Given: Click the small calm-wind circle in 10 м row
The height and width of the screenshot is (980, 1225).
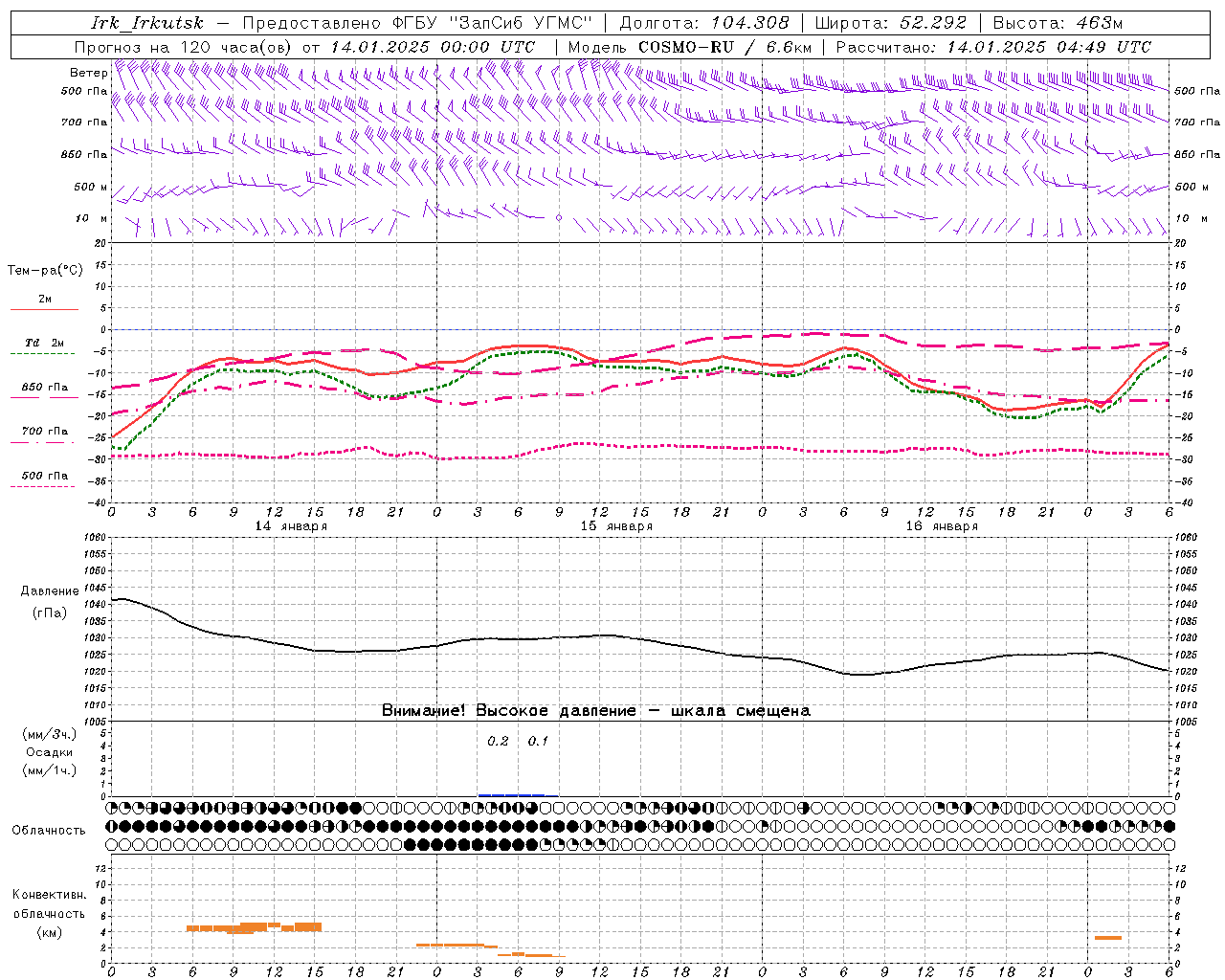Looking at the screenshot, I should point(559,218).
